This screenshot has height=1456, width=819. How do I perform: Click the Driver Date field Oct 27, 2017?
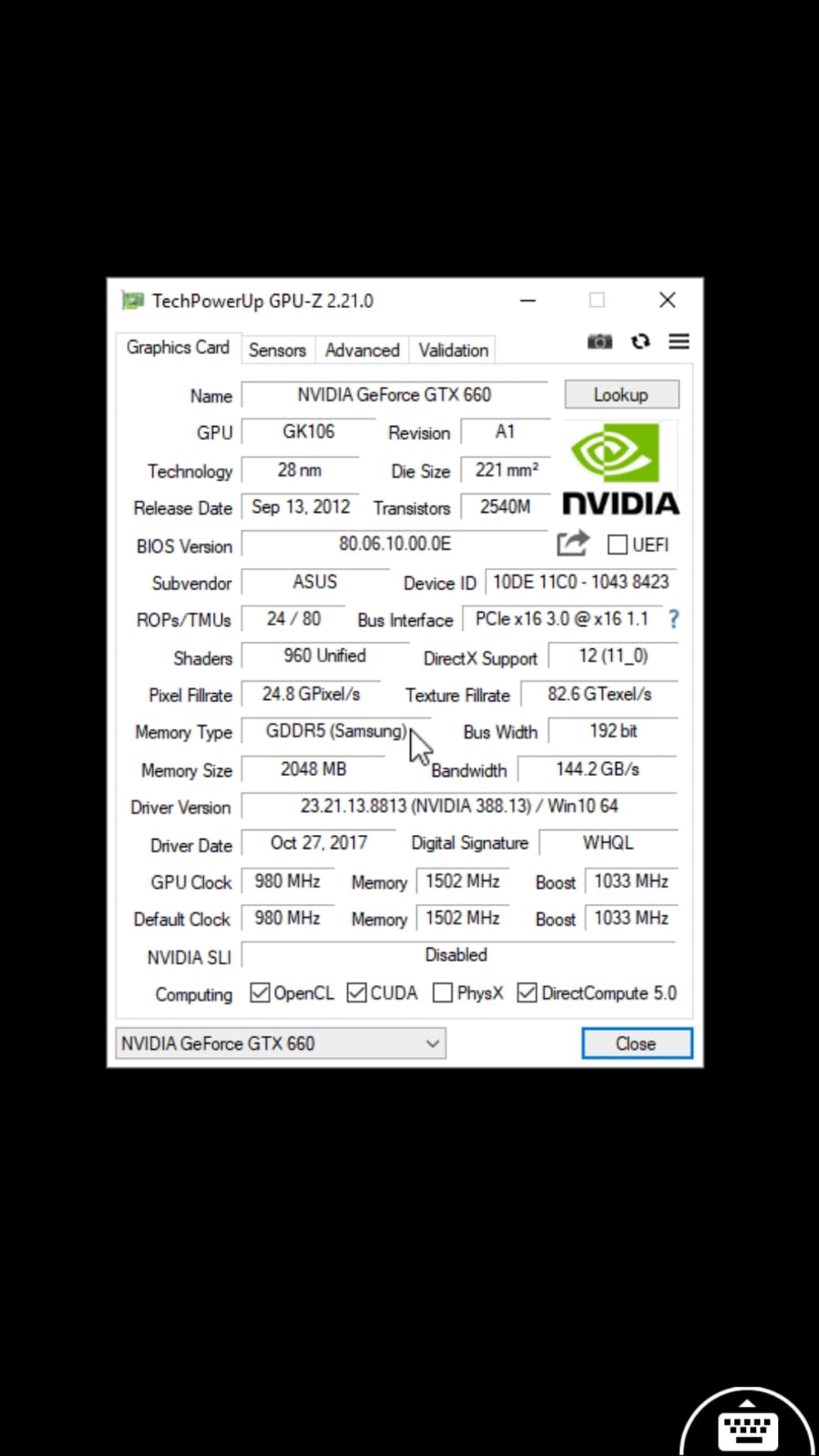coord(319,843)
